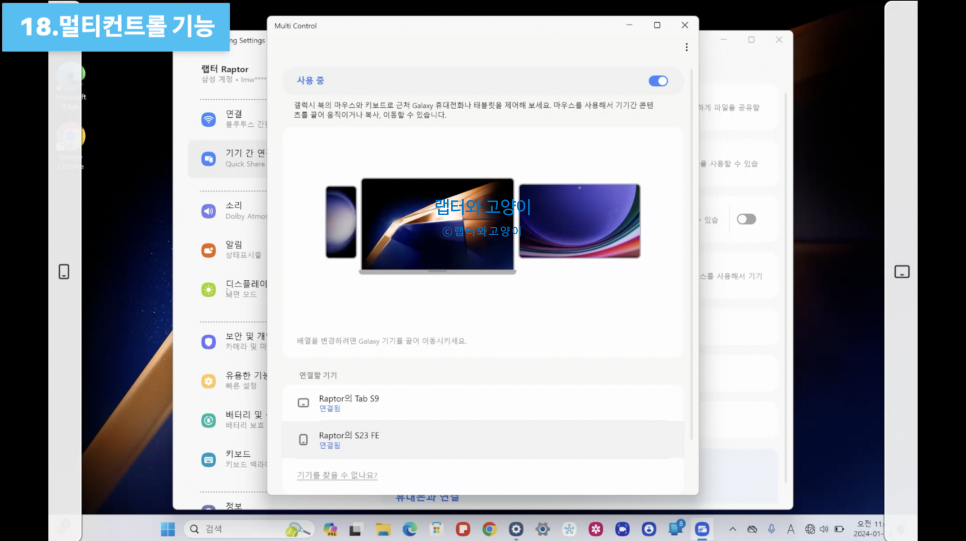Click the tablet thumbnail in device arrangement
The image size is (966, 541).
(x=579, y=221)
